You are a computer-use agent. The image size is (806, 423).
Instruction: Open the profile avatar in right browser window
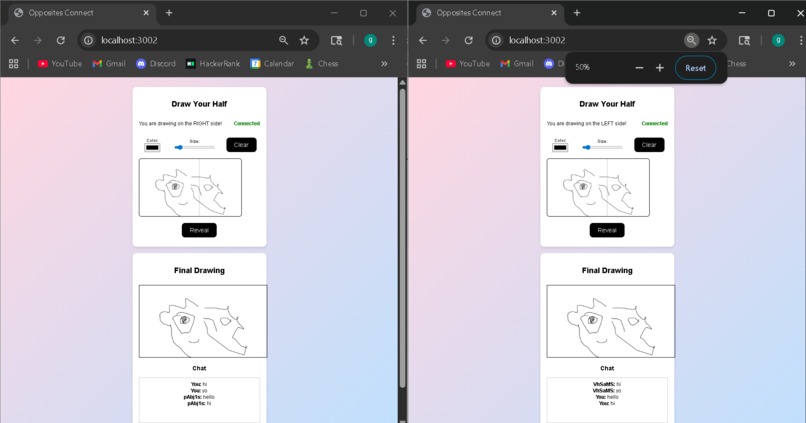(778, 40)
